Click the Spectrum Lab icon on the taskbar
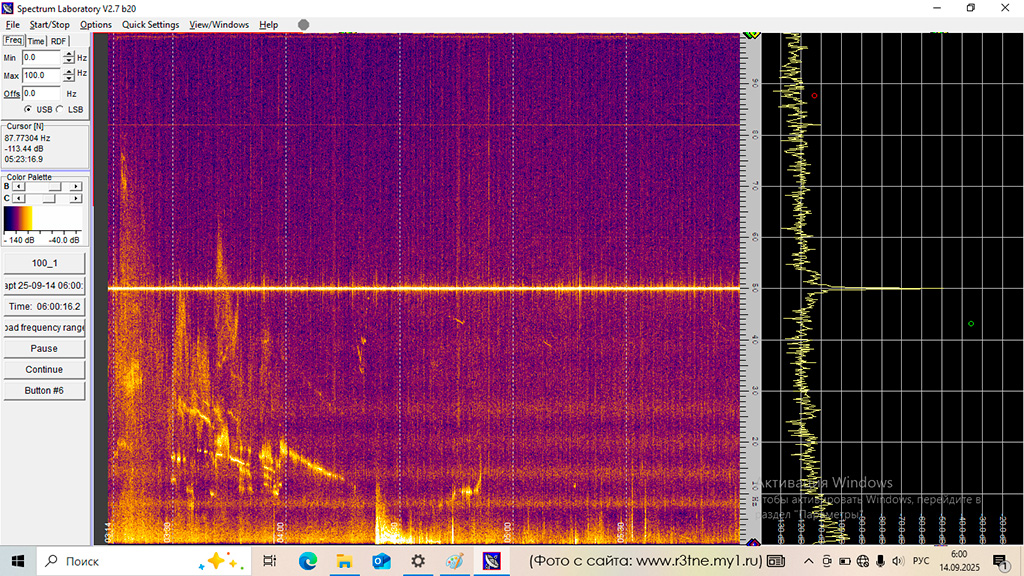 tap(493, 561)
